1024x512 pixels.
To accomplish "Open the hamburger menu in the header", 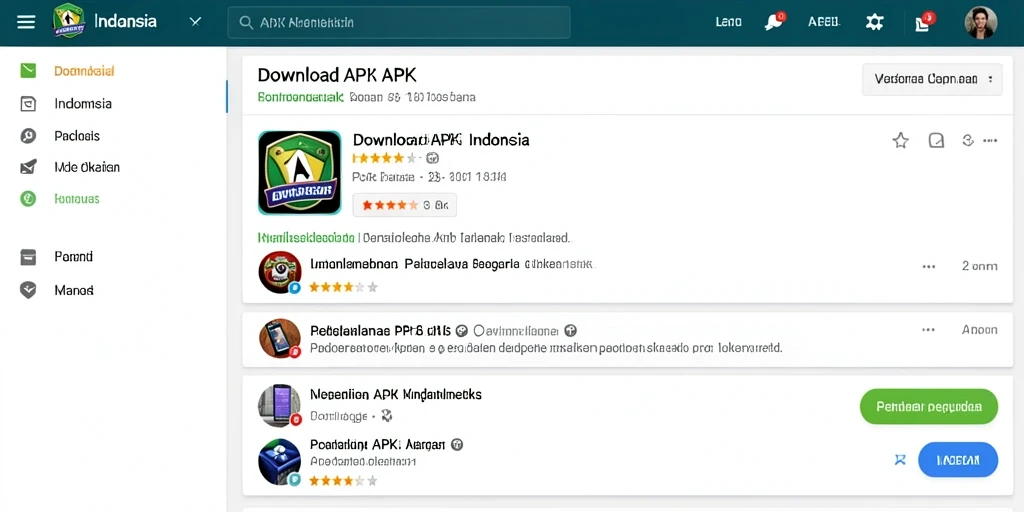I will pos(26,22).
